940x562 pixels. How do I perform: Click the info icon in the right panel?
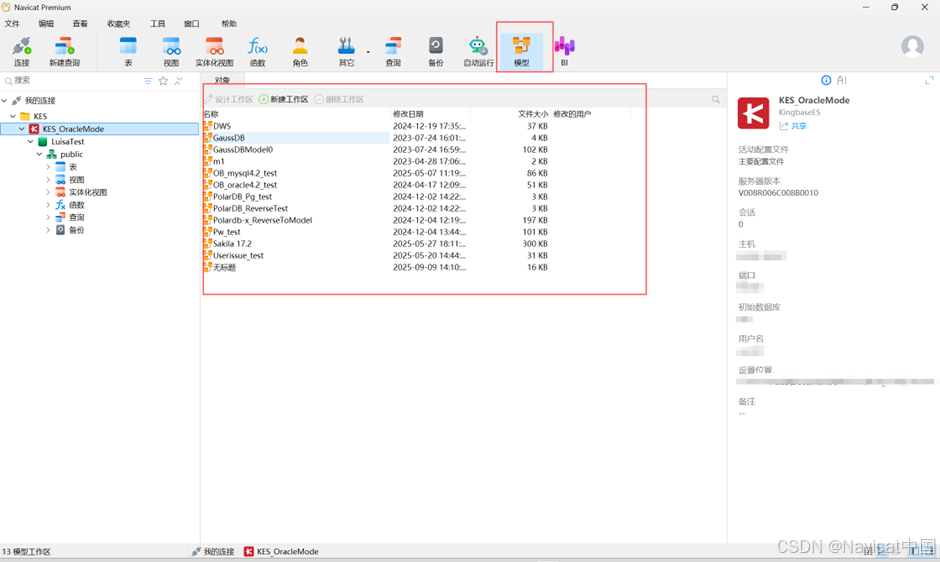pyautogui.click(x=826, y=80)
